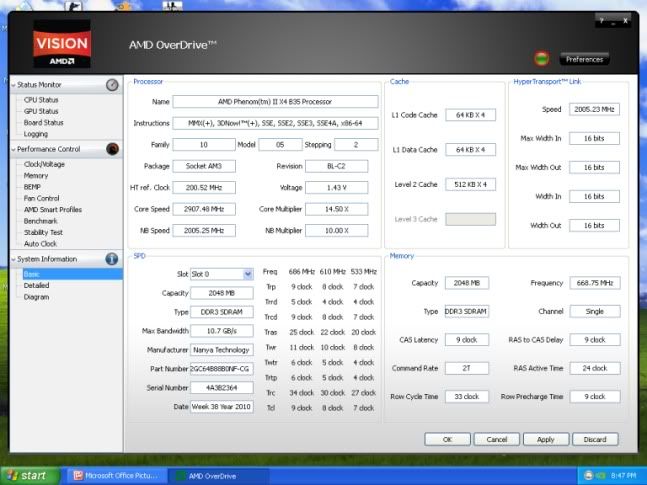
Task: Open Auto Clock page
Action: coord(40,244)
